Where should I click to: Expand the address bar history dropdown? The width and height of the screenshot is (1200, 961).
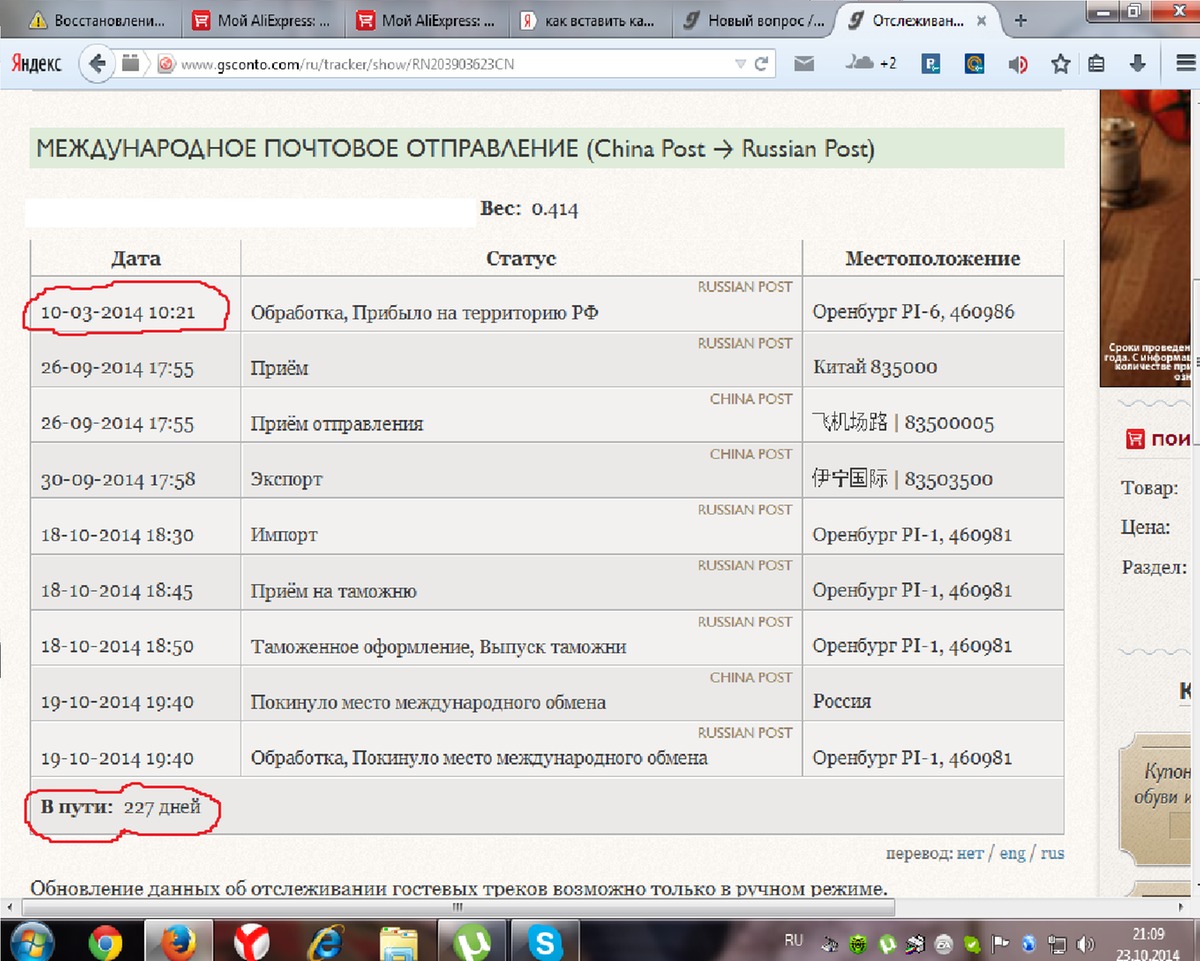pos(740,64)
